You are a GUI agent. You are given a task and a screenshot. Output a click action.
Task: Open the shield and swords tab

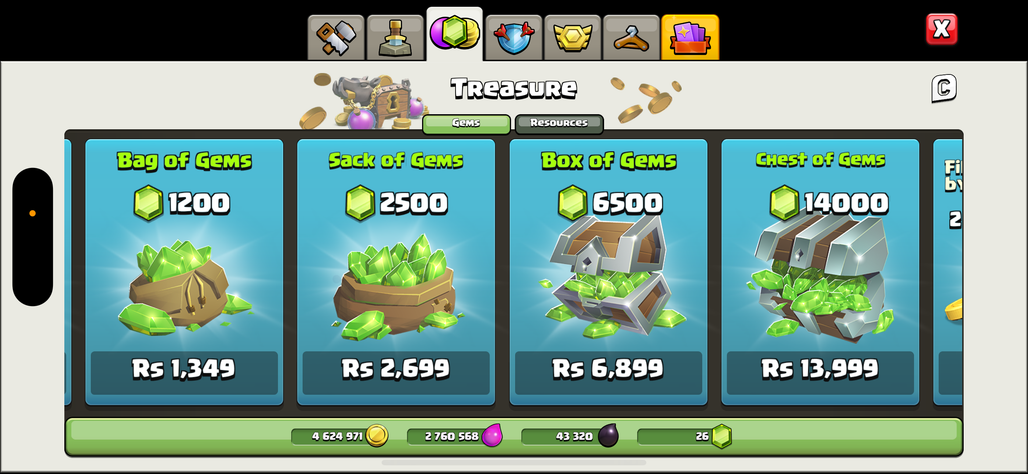tap(513, 37)
